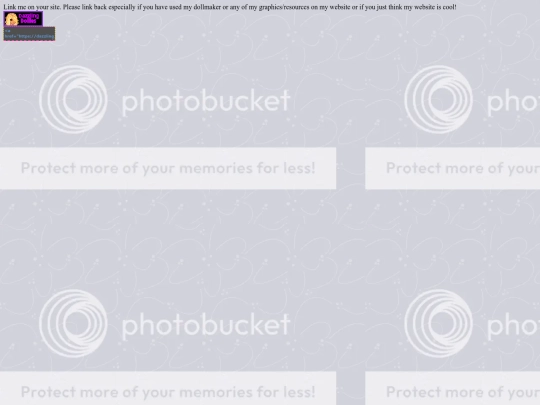Click the pink 'Dazzling Dollies' banner text
540x405 pixels.
[x=29, y=18]
